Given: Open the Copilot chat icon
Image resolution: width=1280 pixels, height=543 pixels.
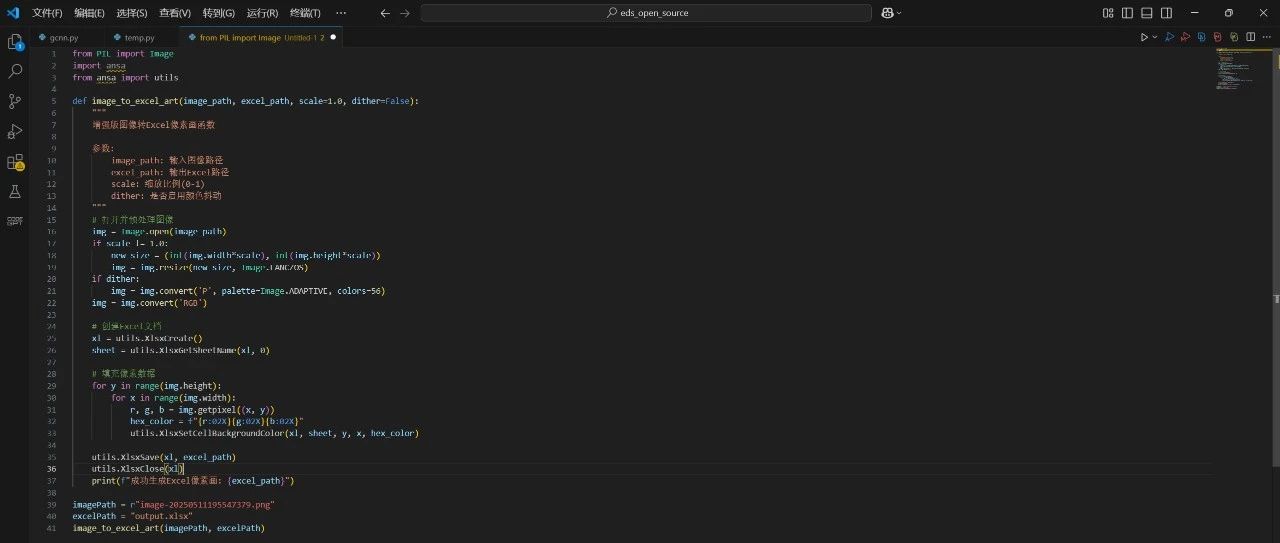Looking at the screenshot, I should click(x=887, y=13).
